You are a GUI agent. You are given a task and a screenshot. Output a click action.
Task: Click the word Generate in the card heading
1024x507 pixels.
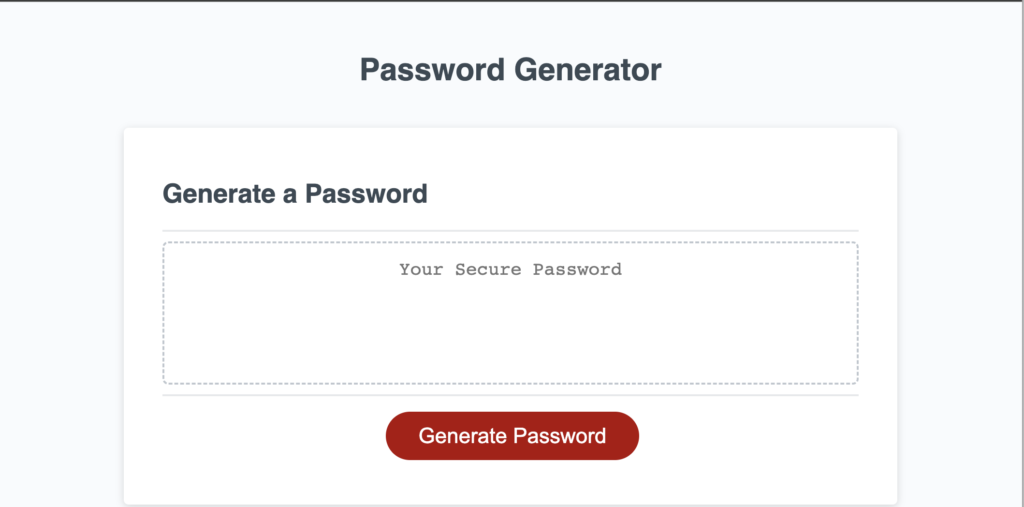(217, 193)
